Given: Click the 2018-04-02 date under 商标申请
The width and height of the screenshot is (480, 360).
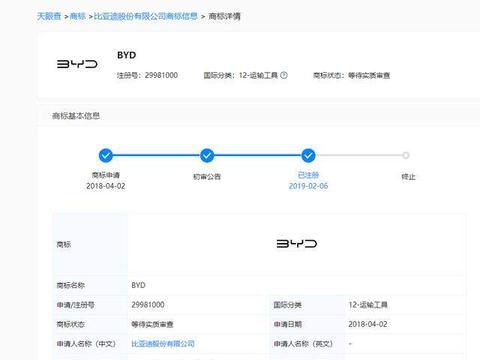Looking at the screenshot, I should click(106, 186).
